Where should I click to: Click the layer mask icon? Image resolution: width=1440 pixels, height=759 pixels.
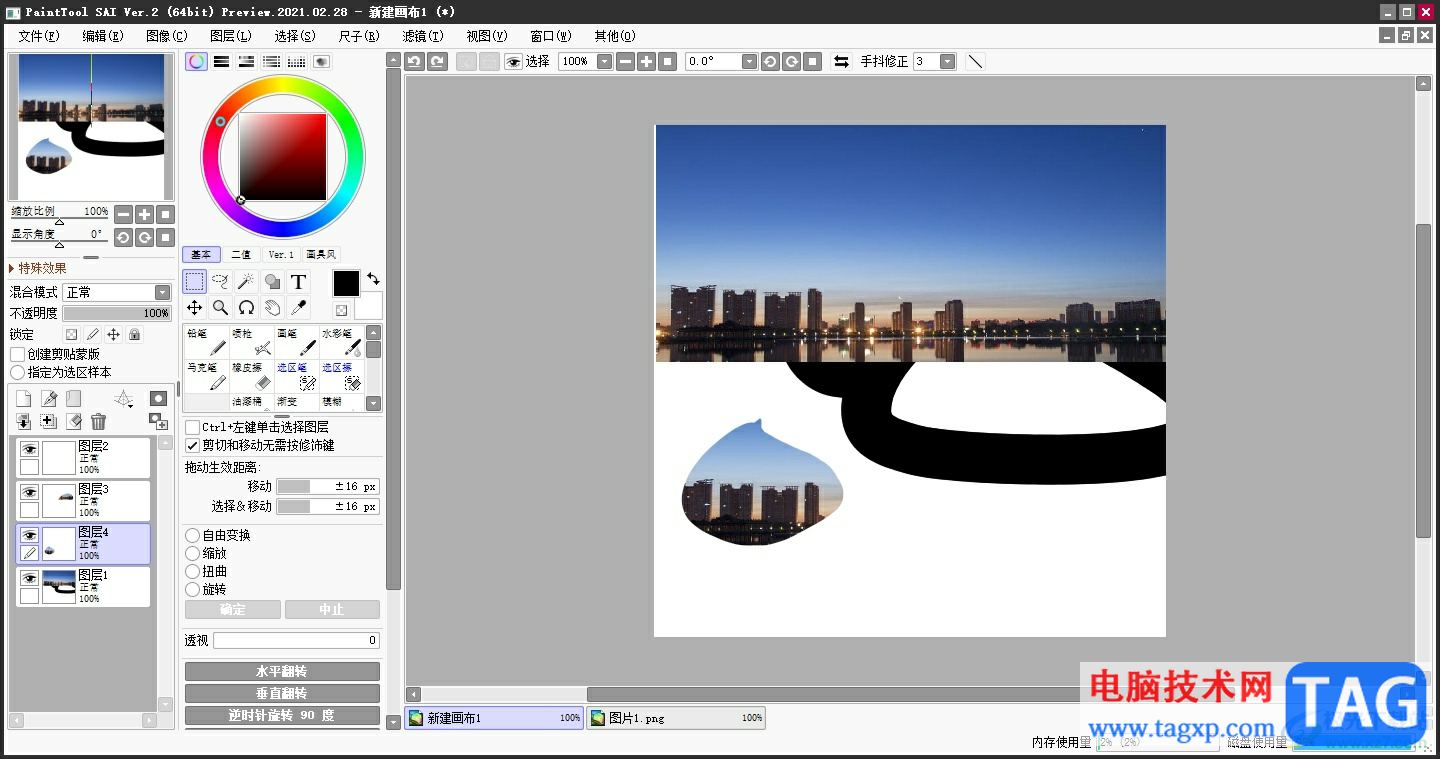(x=158, y=399)
